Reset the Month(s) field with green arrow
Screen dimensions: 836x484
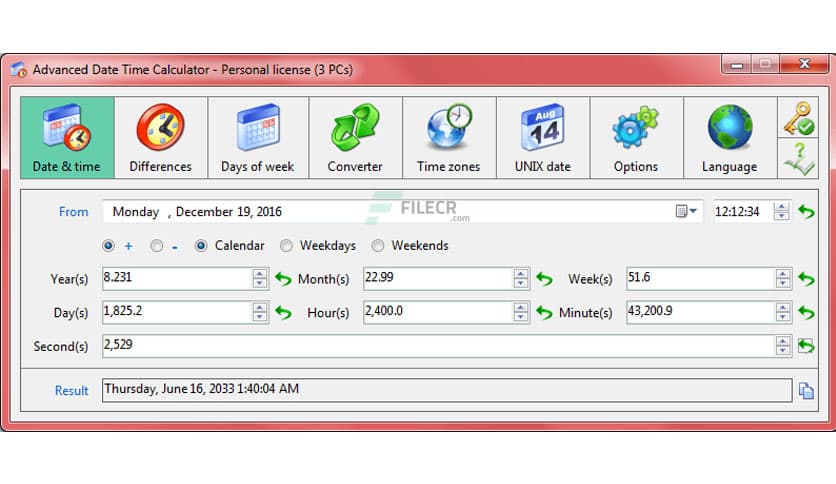(x=544, y=279)
